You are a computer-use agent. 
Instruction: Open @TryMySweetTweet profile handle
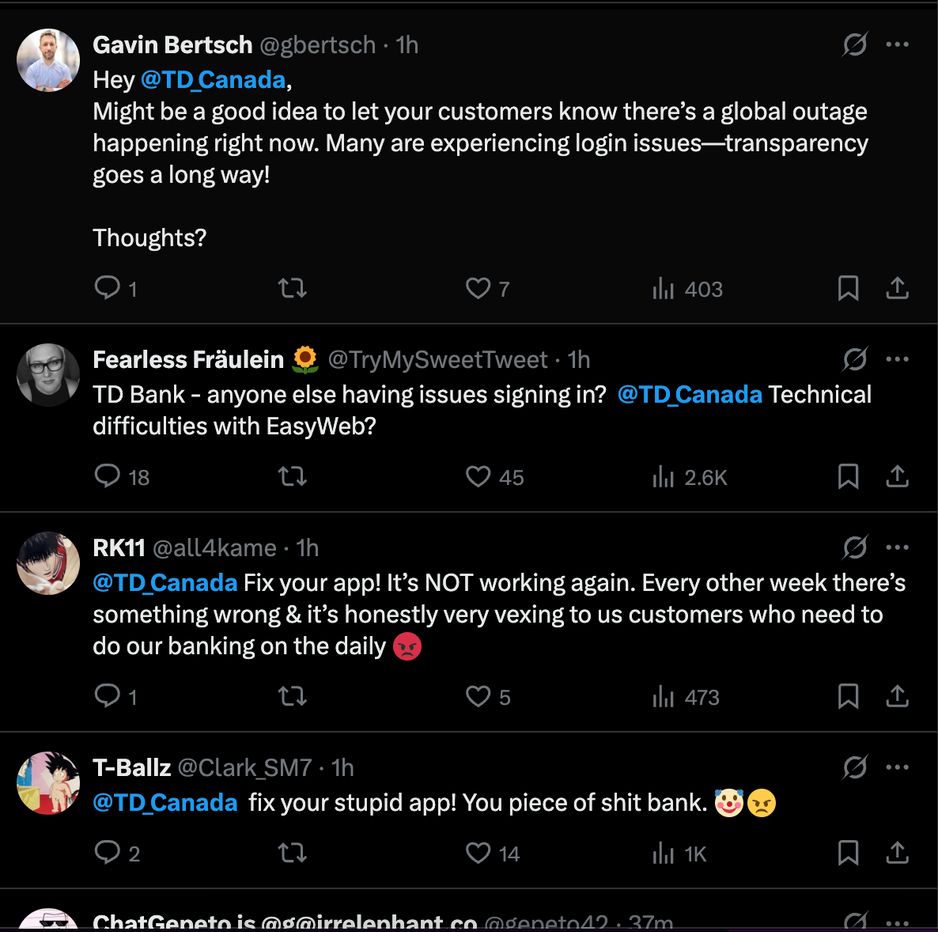tap(438, 359)
